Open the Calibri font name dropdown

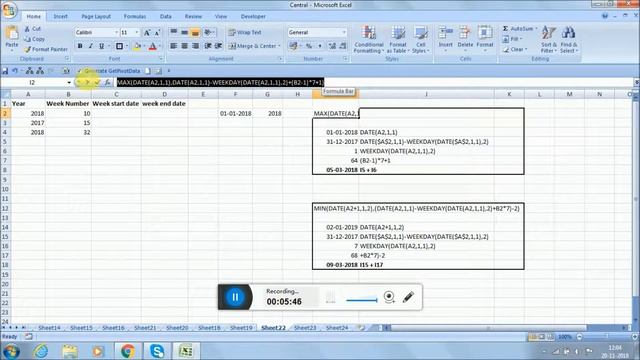[x=116, y=32]
